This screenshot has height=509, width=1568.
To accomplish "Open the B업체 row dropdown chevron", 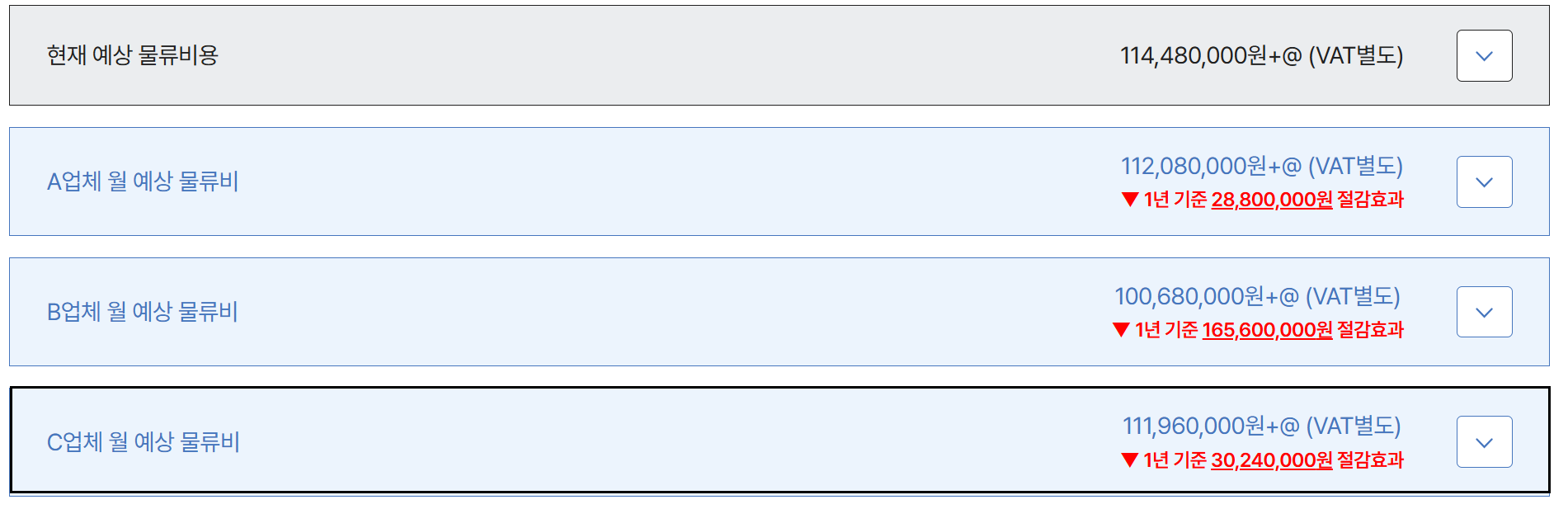I will click(1484, 312).
